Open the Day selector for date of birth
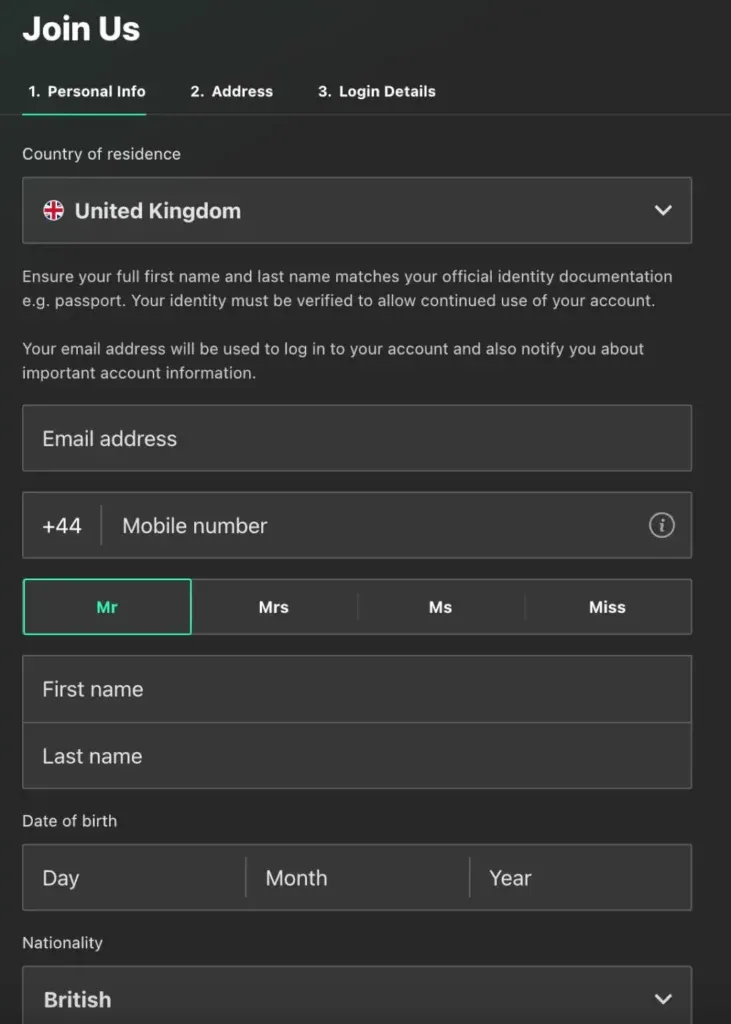Viewport: 731px width, 1024px height. tap(132, 877)
